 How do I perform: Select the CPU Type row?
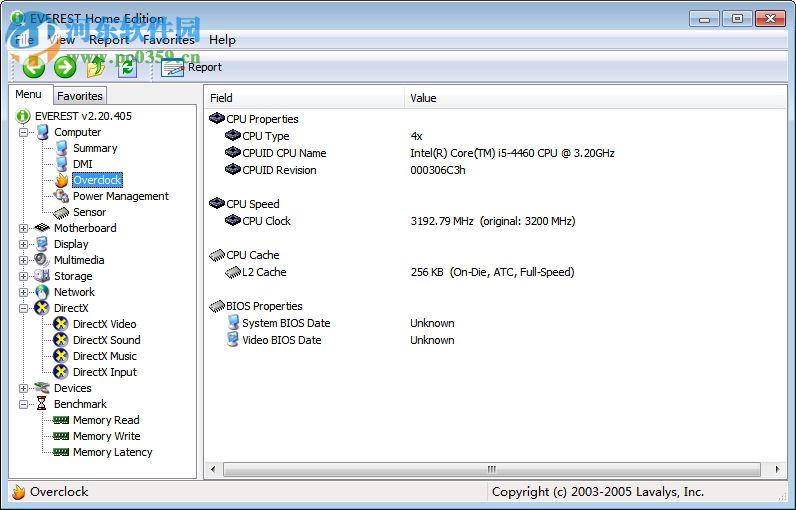point(495,136)
